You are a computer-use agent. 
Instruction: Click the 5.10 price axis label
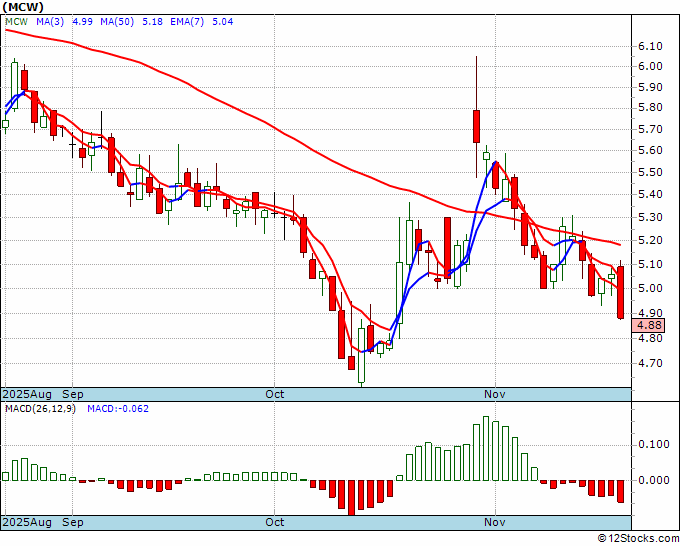(x=650, y=264)
